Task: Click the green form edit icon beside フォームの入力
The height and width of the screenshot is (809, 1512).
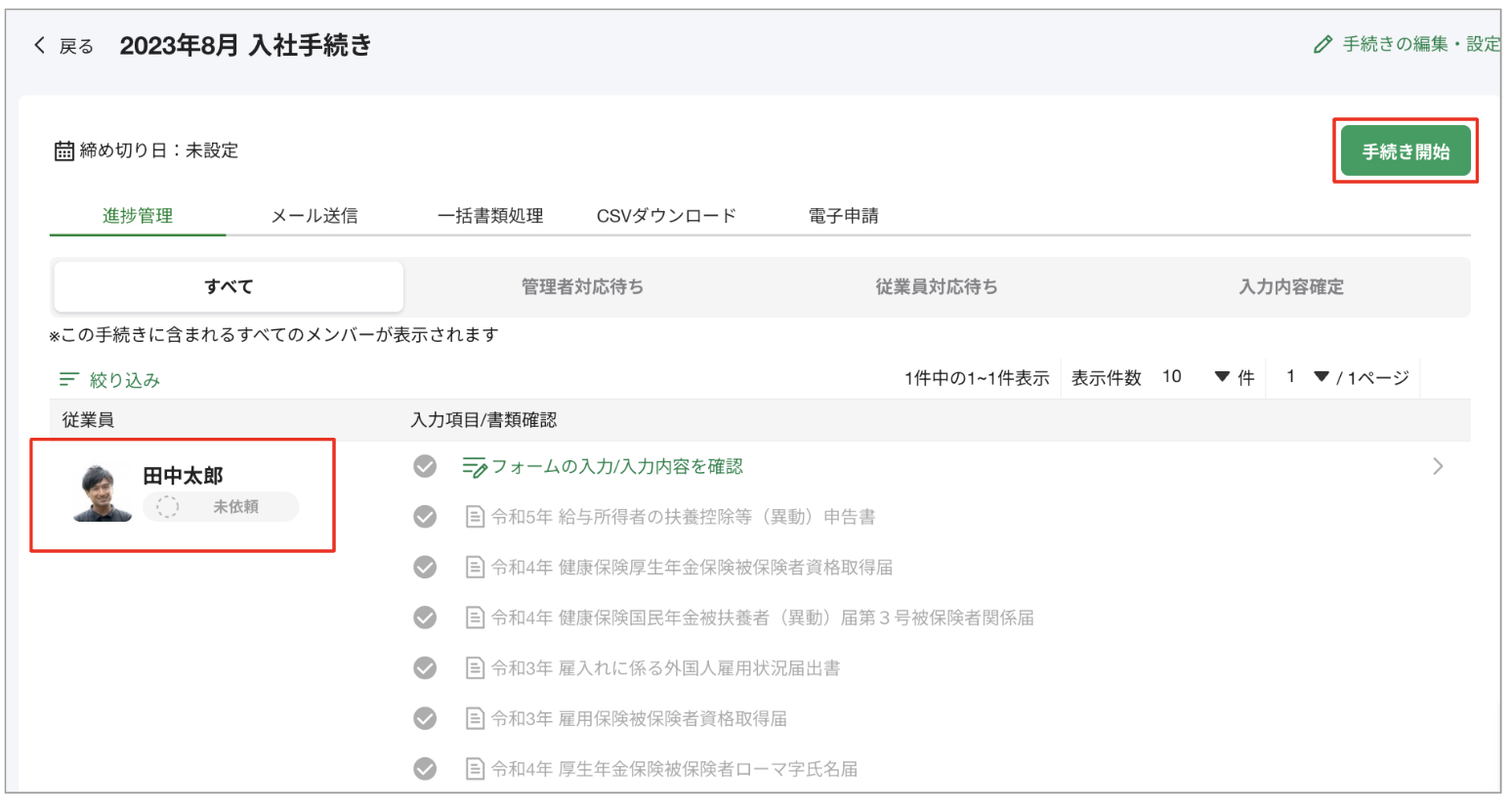Action: coord(476,466)
